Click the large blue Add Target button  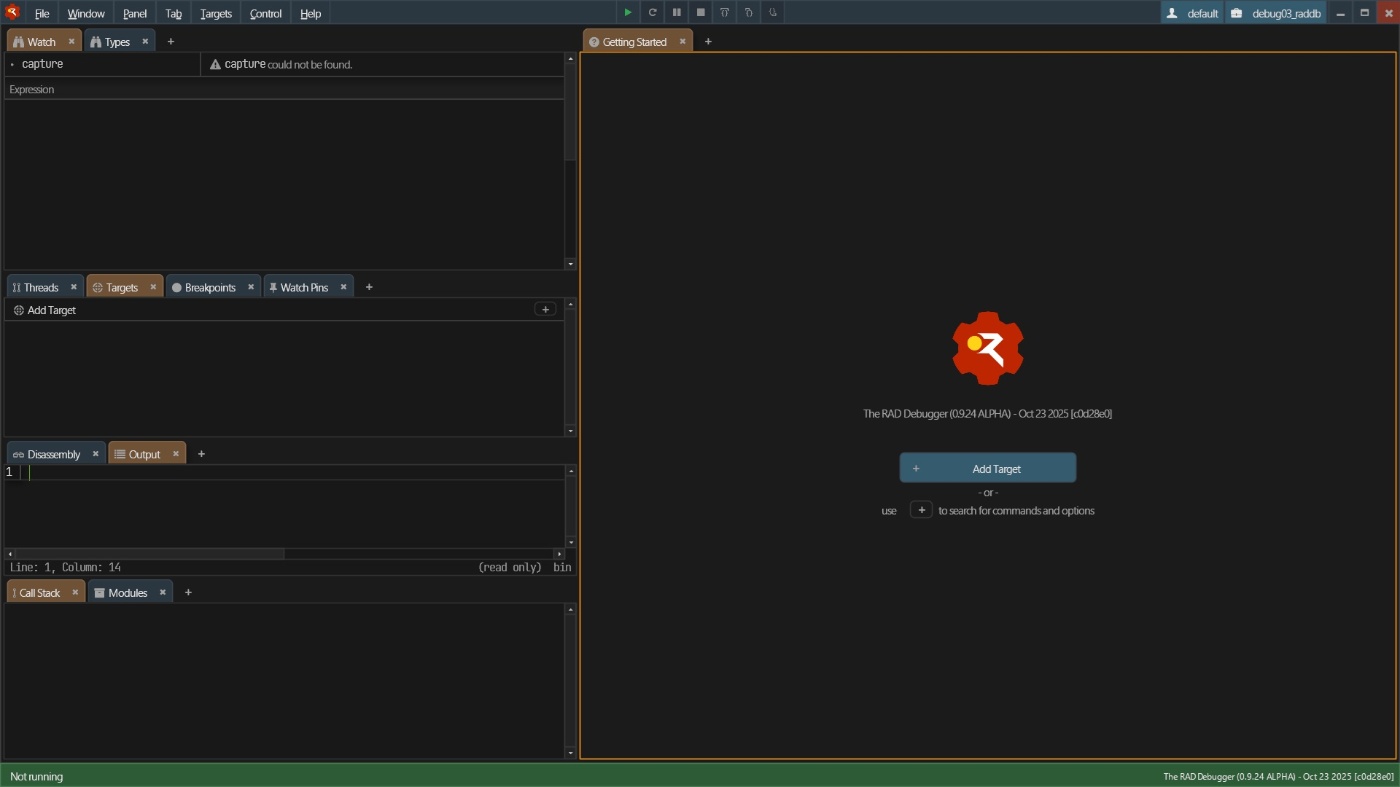988,468
